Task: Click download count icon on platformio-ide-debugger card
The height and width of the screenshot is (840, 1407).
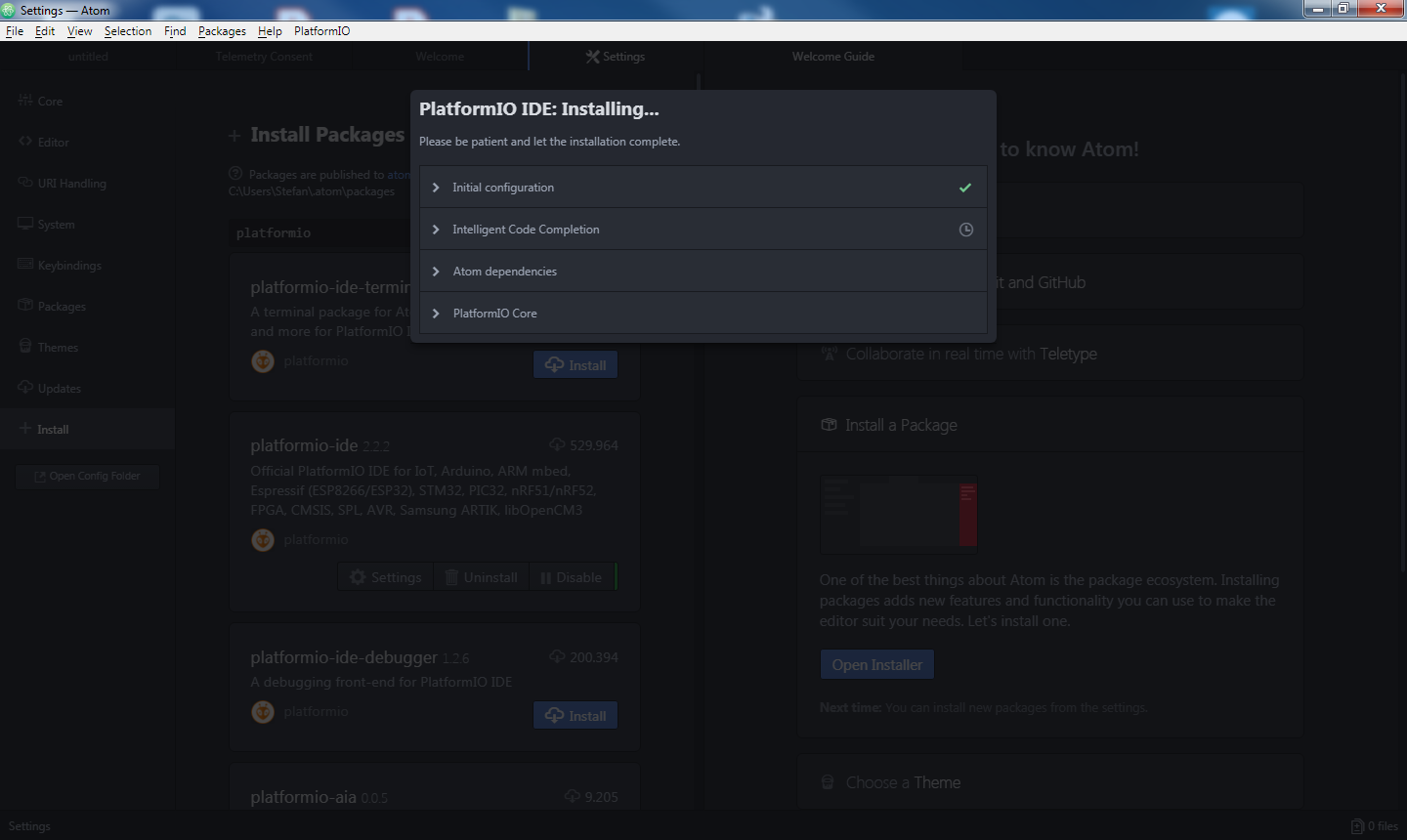Action: click(x=557, y=657)
